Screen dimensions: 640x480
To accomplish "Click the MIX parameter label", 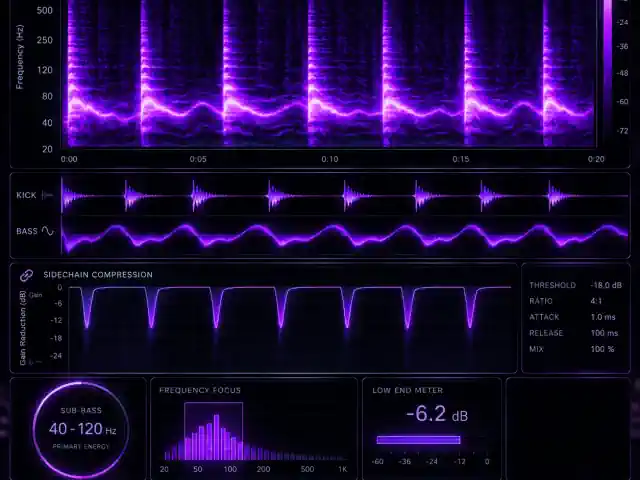I will tap(536, 349).
